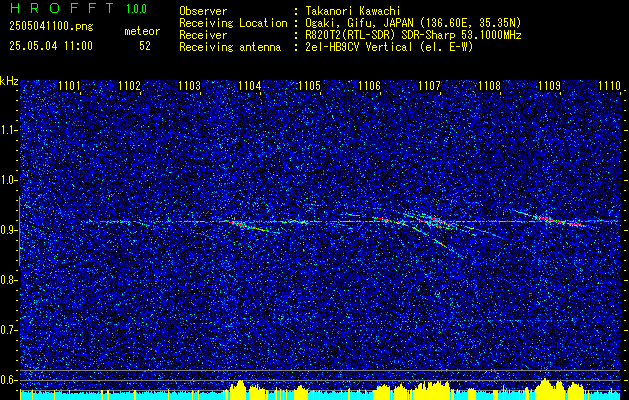Click the 1102 time marker
The height and width of the screenshot is (400, 629).
point(129,86)
